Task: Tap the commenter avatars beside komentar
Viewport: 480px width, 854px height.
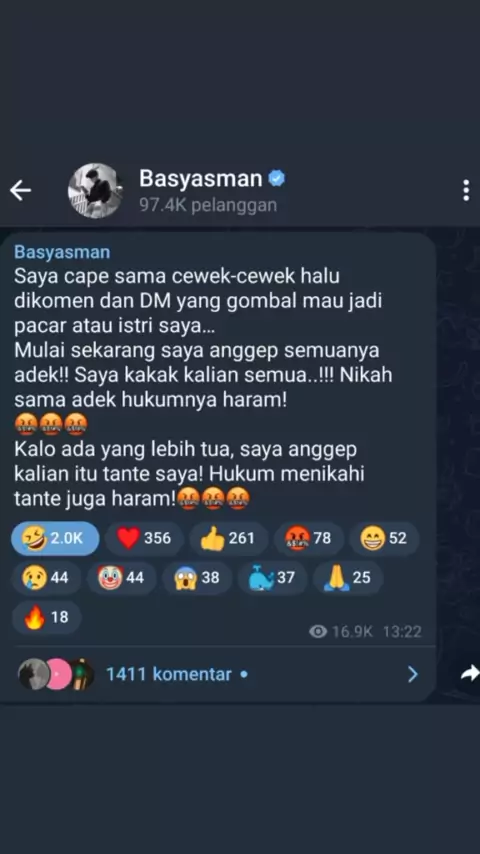Action: coord(56,674)
